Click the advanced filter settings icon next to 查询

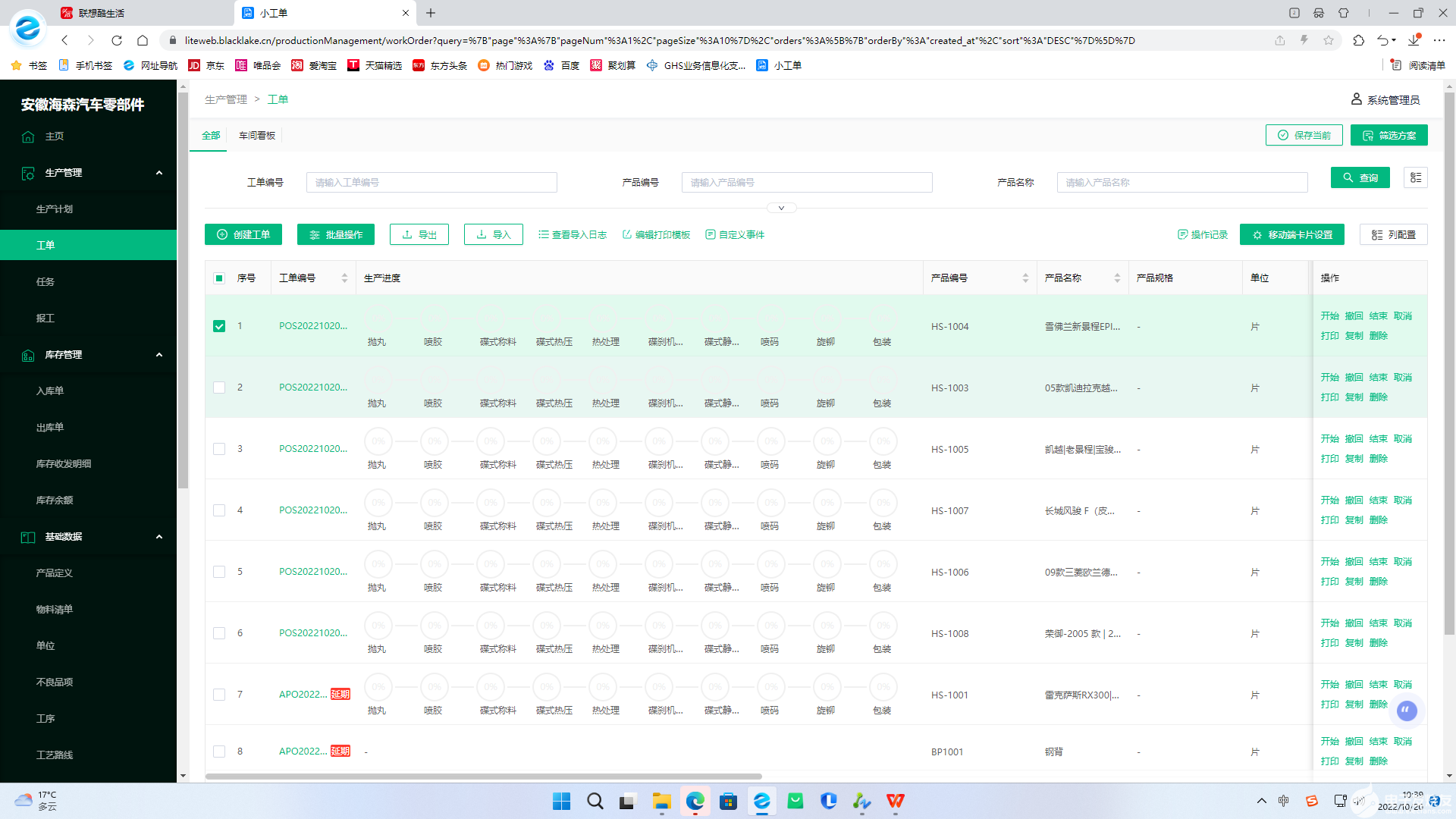coord(1416,177)
